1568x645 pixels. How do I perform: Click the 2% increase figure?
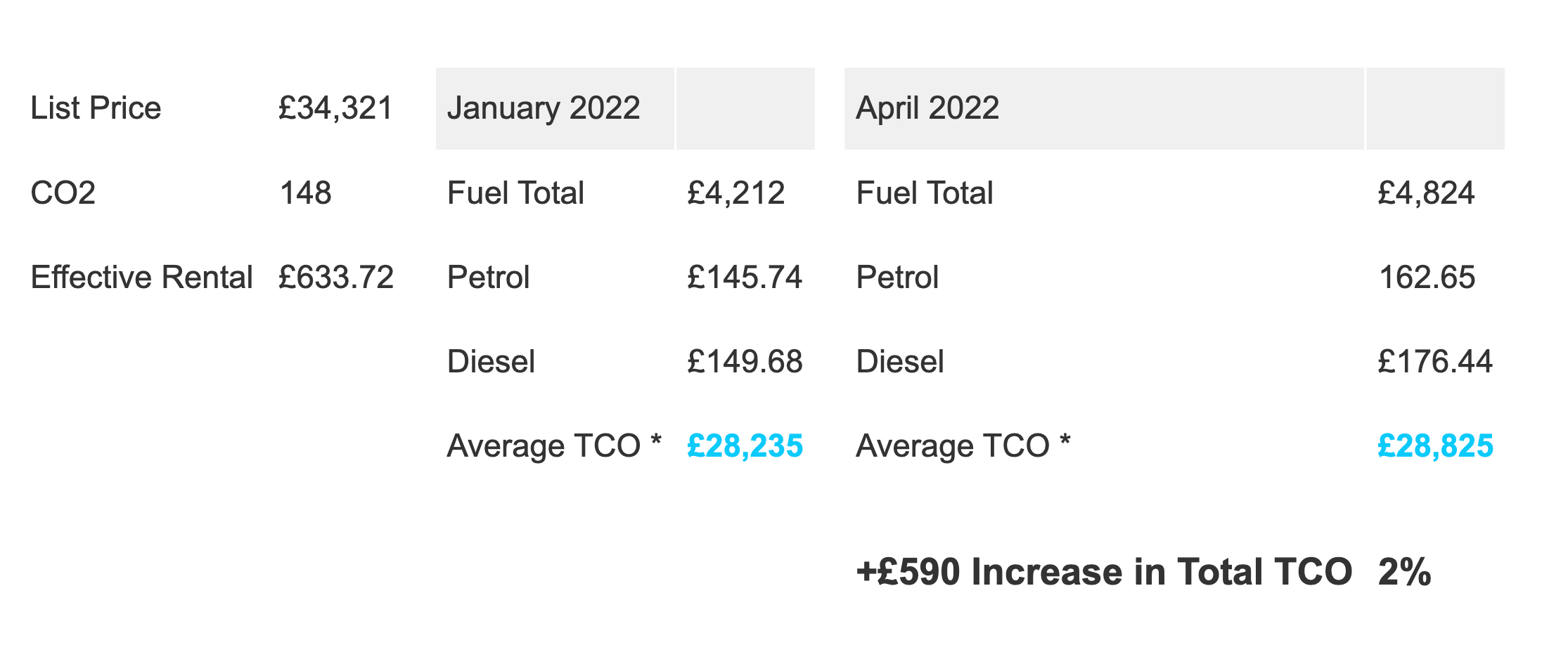(1404, 572)
